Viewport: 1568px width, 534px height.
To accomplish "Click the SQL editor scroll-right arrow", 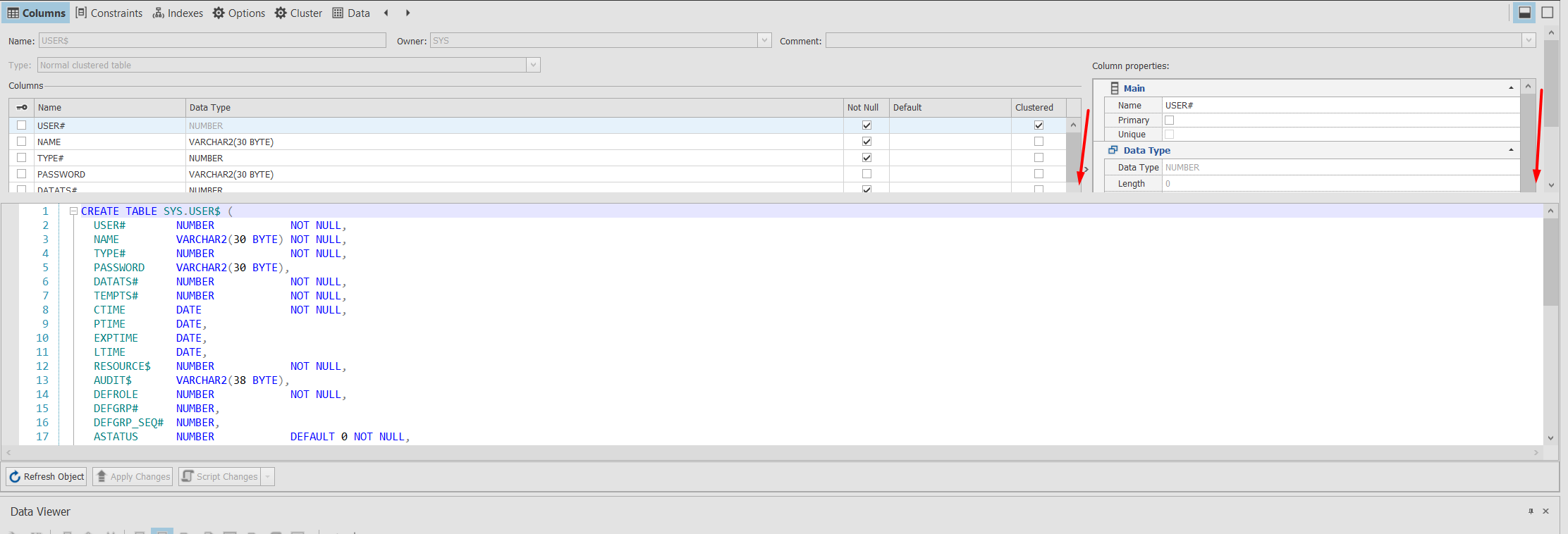I will pyautogui.click(x=1536, y=452).
